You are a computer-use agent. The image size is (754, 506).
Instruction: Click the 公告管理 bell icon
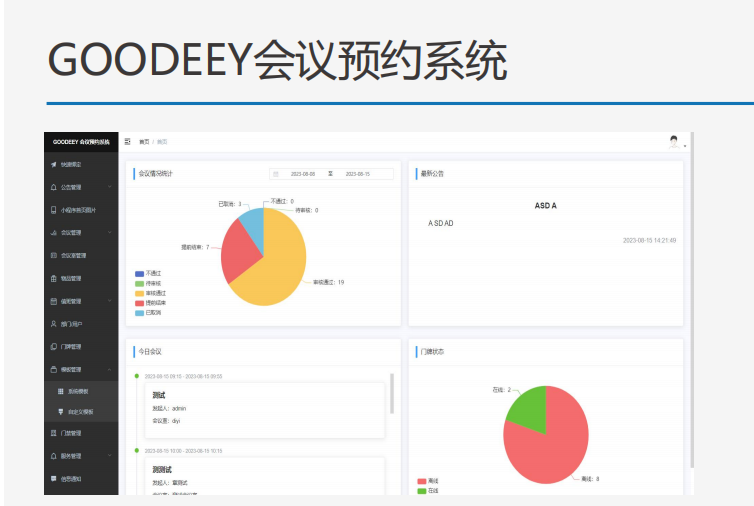(x=54, y=187)
